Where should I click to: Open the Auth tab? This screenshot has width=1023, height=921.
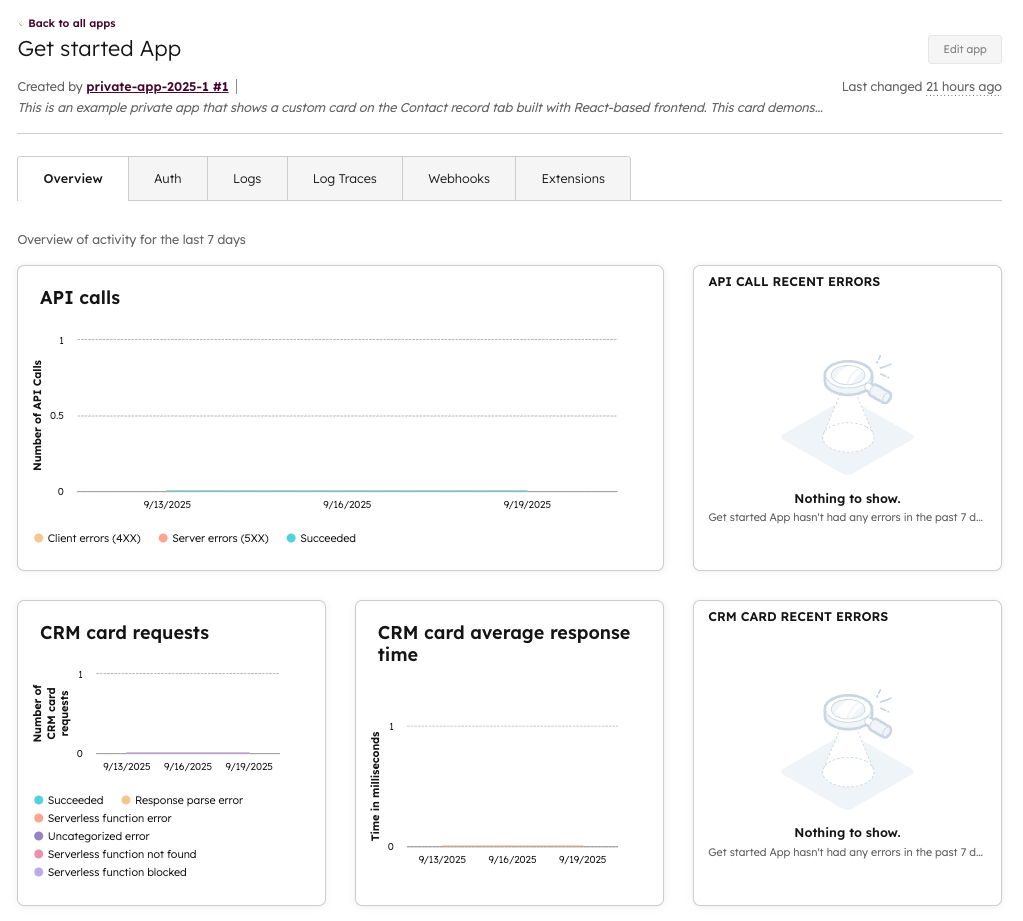tap(168, 179)
